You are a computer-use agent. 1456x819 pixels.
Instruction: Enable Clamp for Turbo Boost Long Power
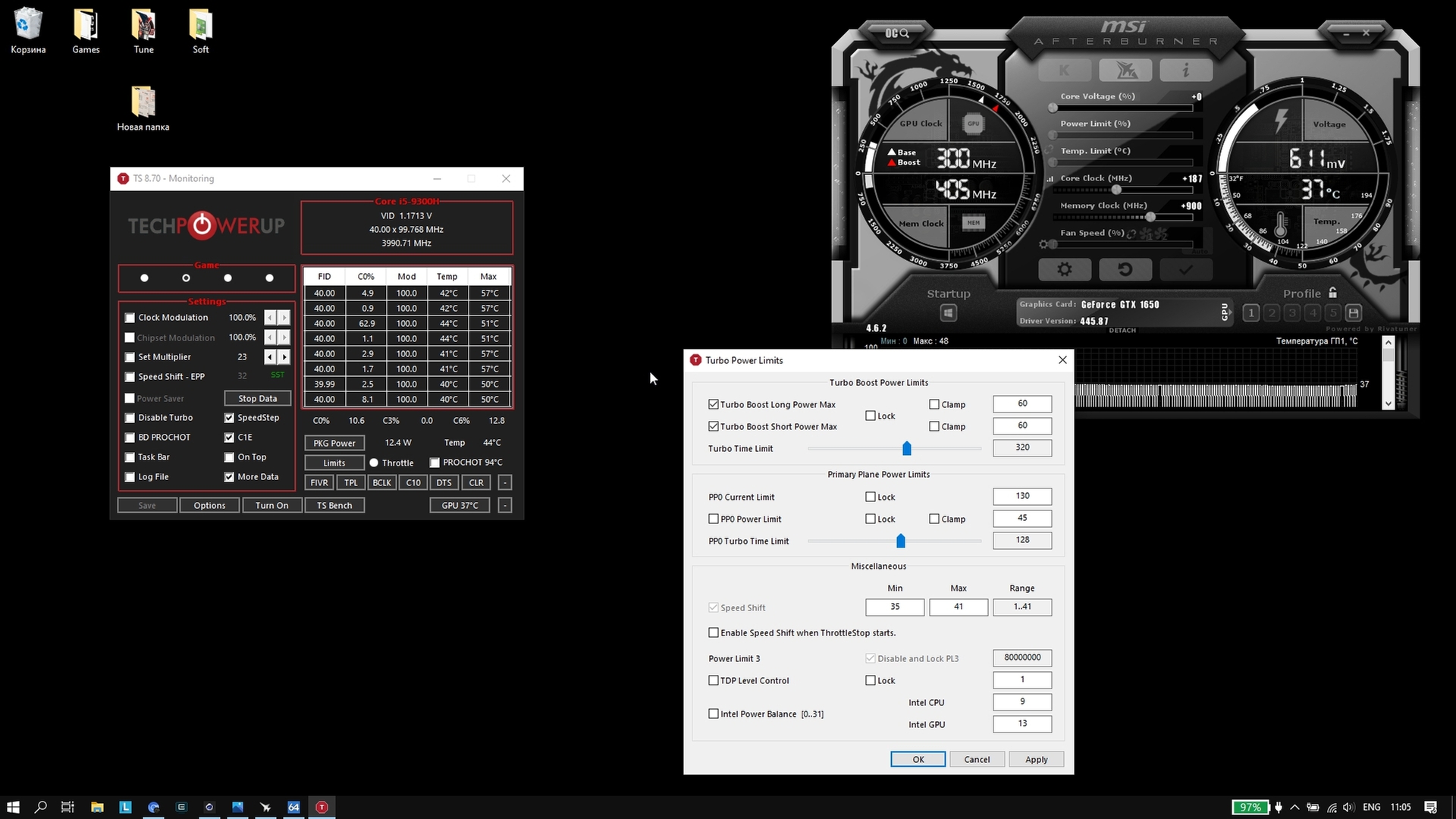point(934,404)
